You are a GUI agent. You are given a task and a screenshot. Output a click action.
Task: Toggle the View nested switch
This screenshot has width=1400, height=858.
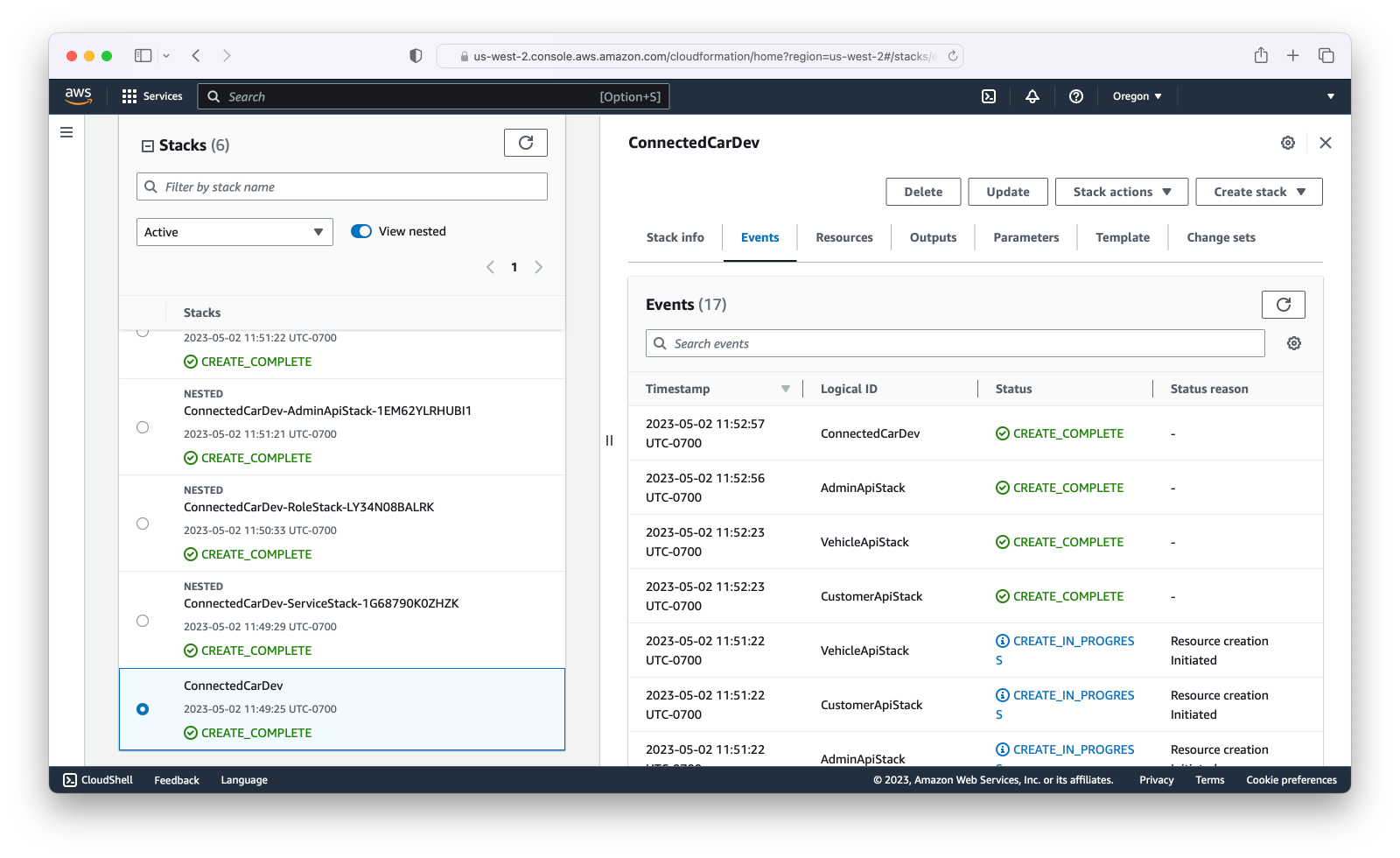tap(361, 231)
